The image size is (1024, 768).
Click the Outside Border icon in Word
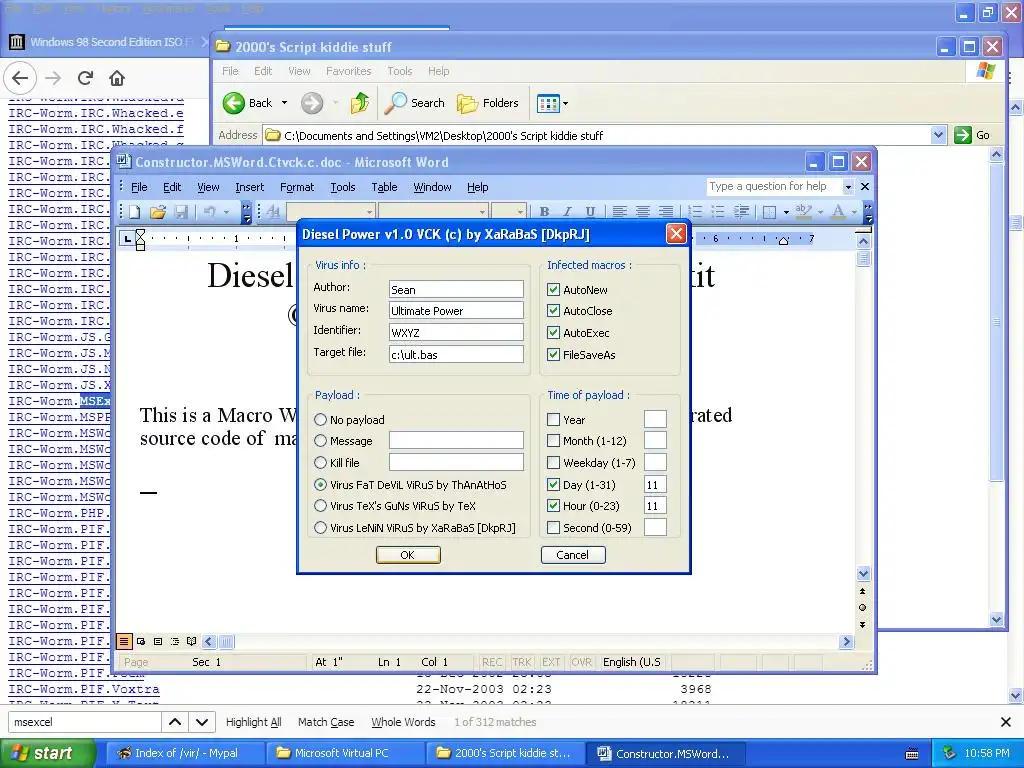click(x=770, y=212)
